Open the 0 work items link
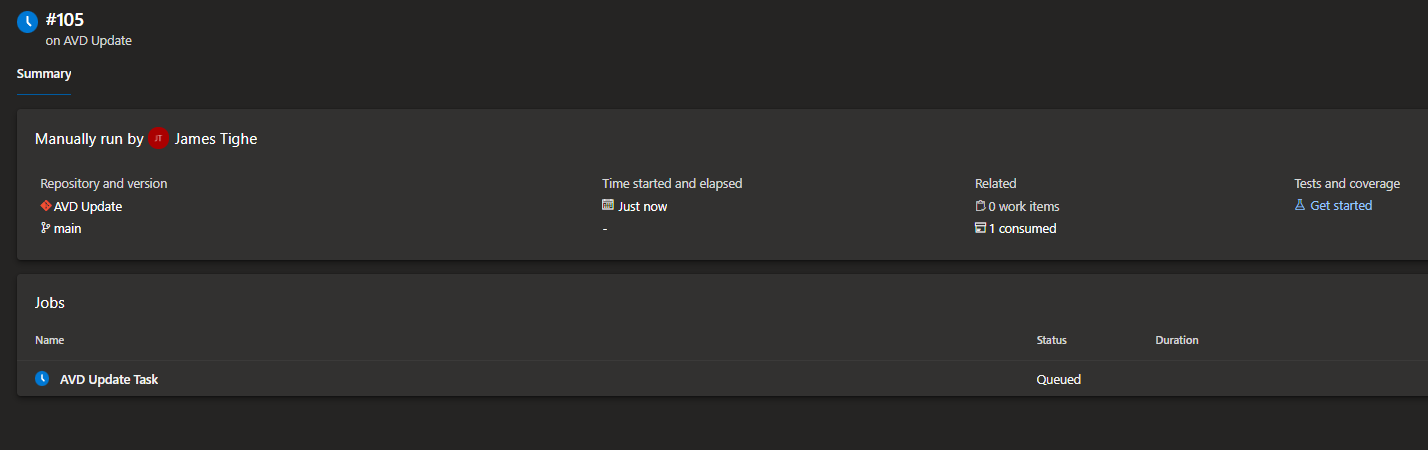Screen dimensions: 1428x450 pyautogui.click(x=1024, y=206)
